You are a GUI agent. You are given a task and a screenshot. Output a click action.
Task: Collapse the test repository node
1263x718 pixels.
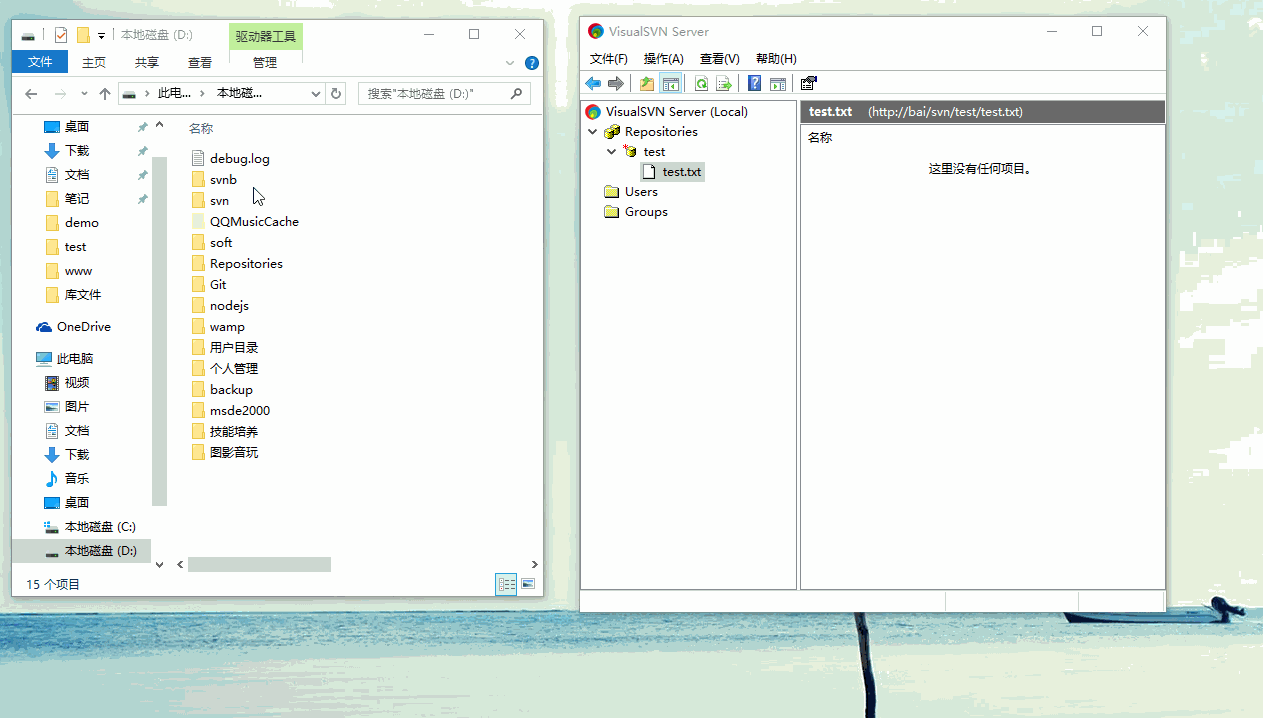[611, 152]
